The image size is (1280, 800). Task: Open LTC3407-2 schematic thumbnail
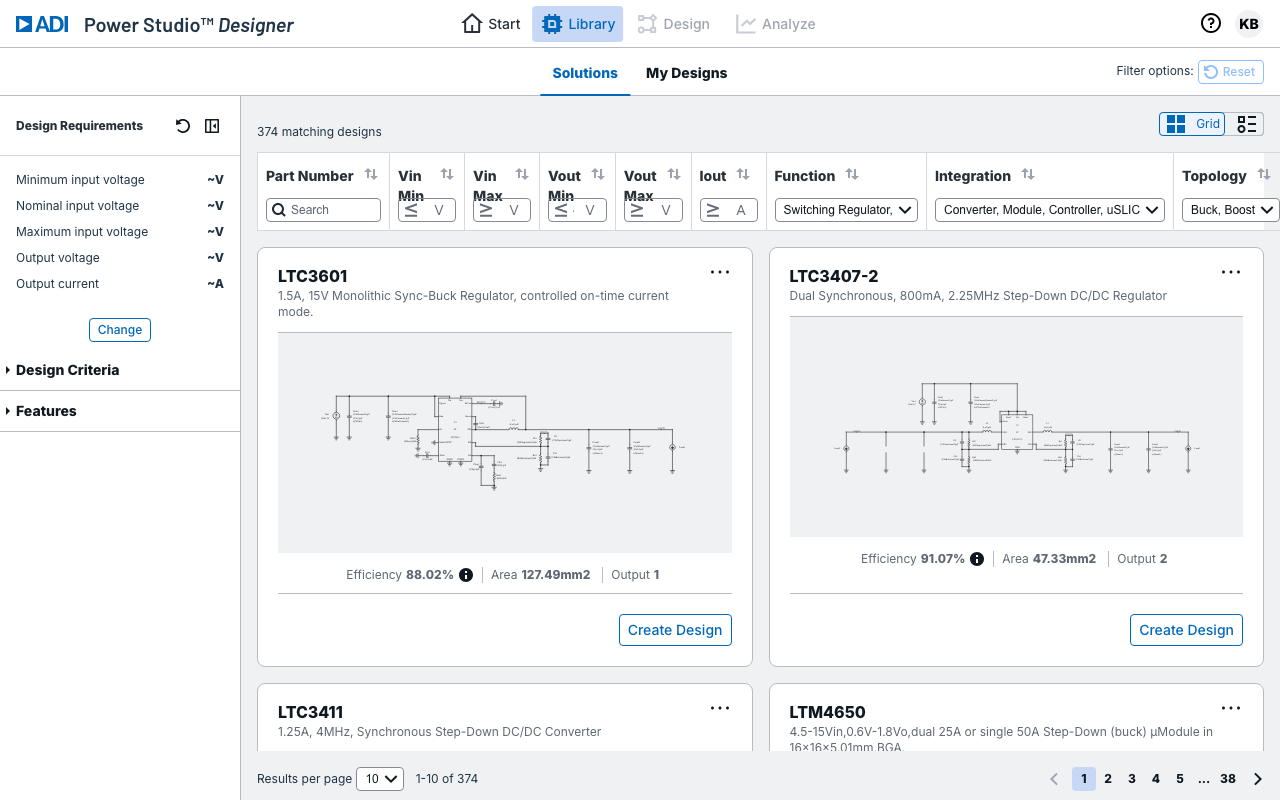[x=1016, y=427]
